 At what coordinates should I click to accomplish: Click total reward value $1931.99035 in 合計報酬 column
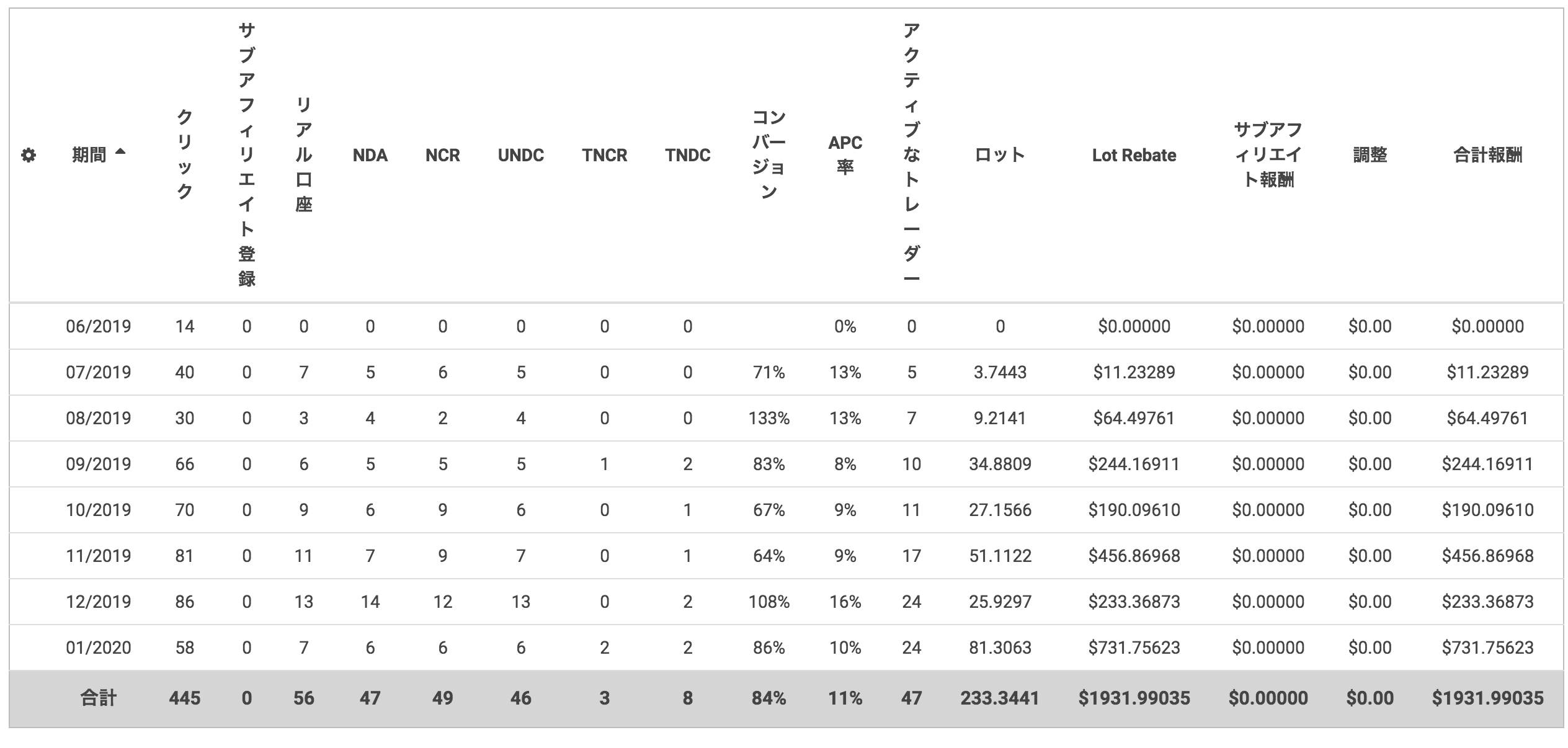click(1487, 698)
